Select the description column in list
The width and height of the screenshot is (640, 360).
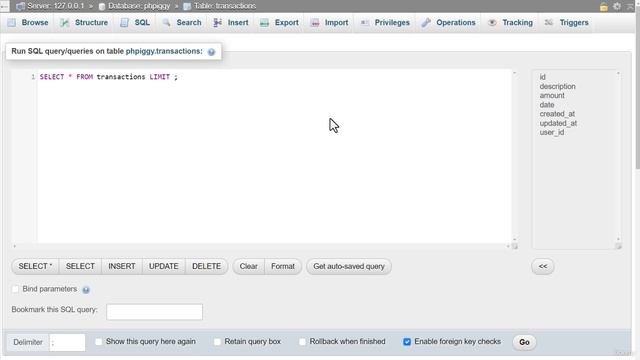(558, 87)
